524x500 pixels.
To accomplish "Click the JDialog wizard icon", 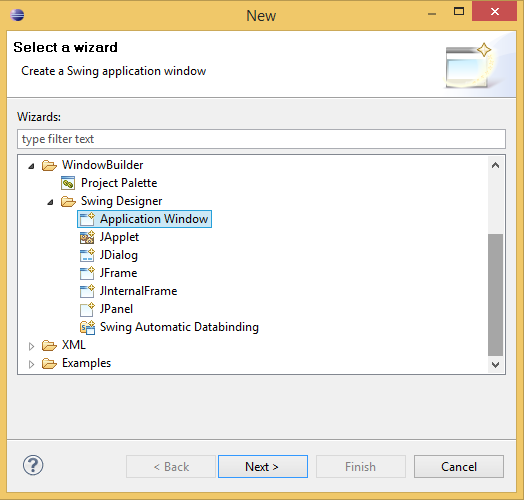I will pyautogui.click(x=87, y=255).
